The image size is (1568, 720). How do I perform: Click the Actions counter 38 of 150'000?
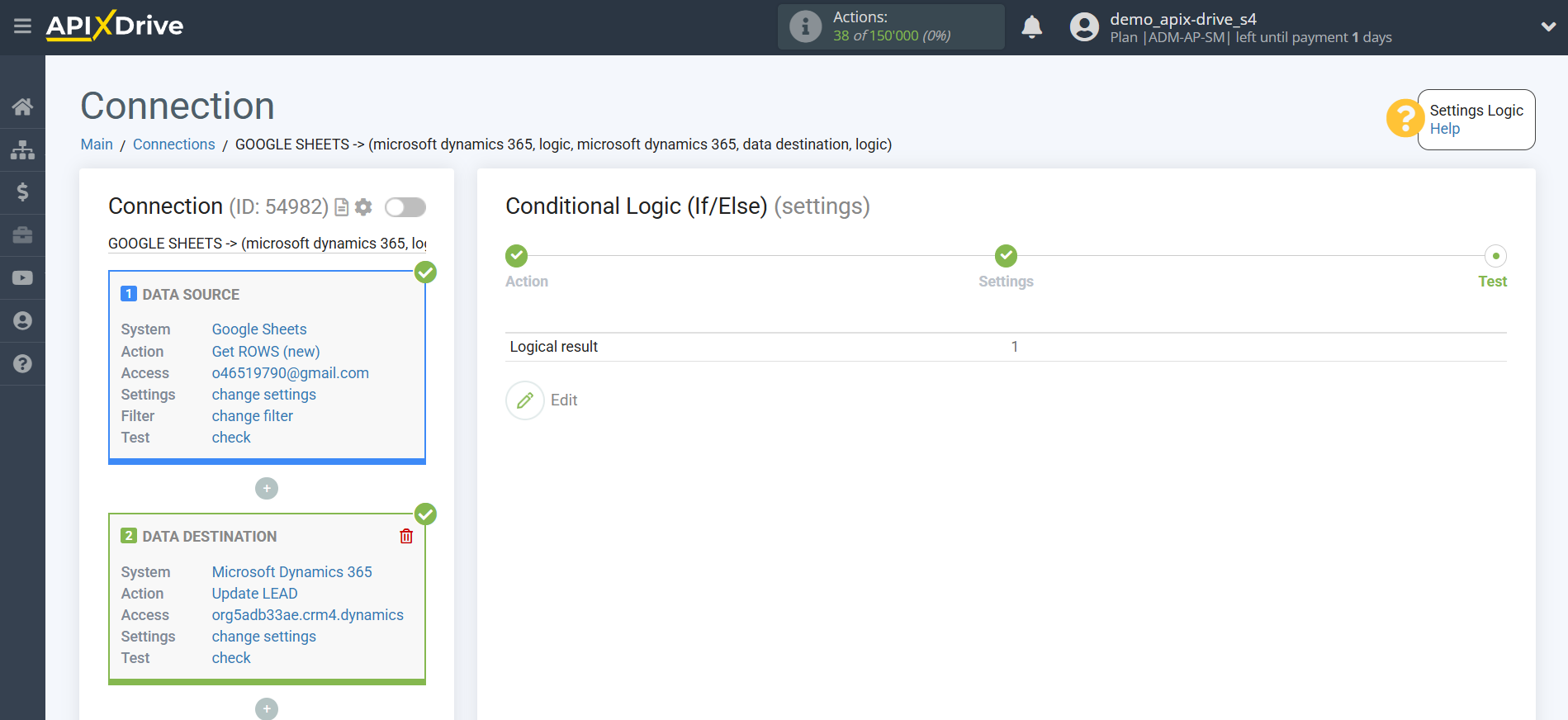(x=892, y=36)
